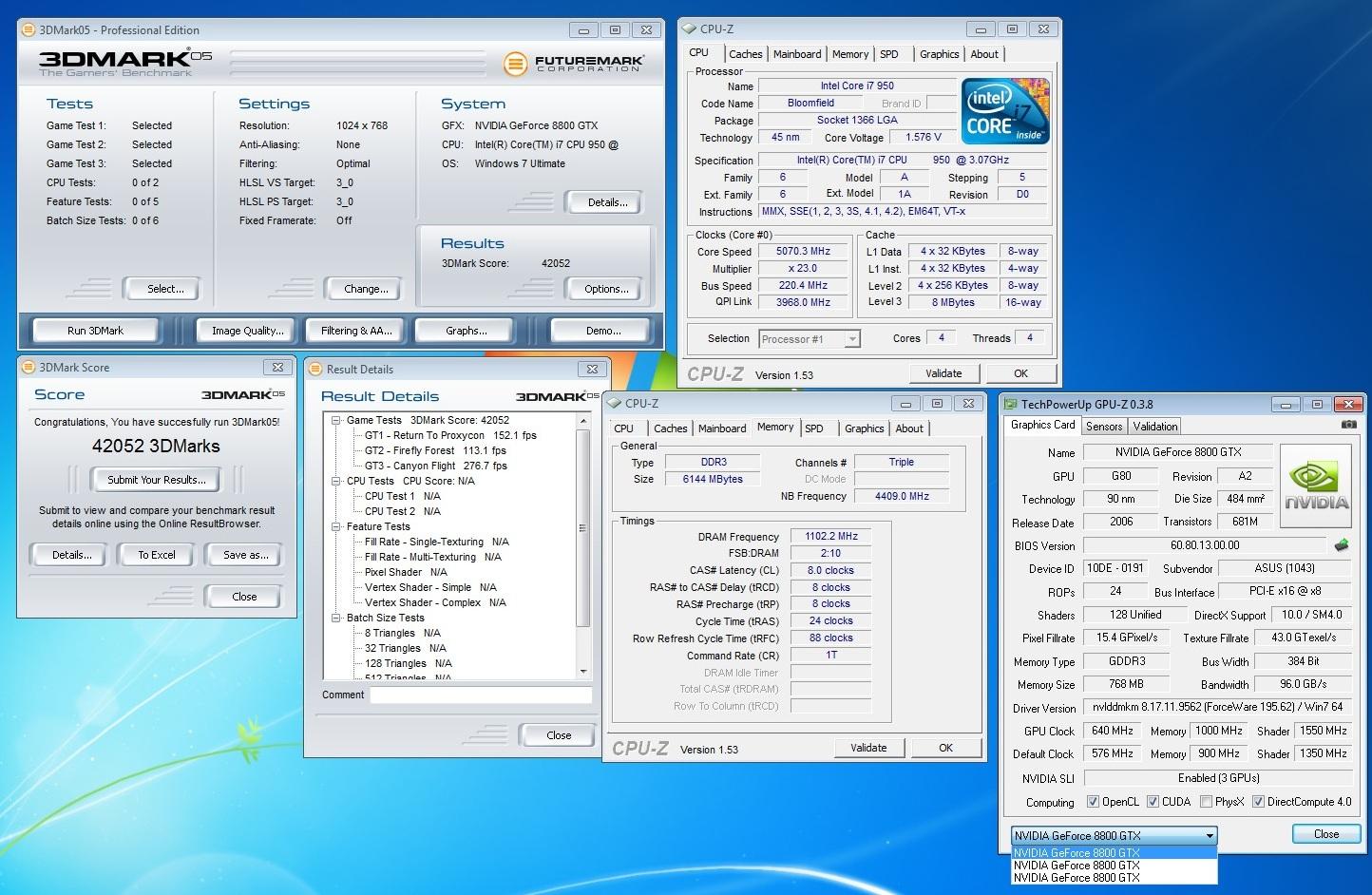This screenshot has width=1372, height=895.
Task: Collapse the Feature Tests tree node
Action: click(x=335, y=526)
